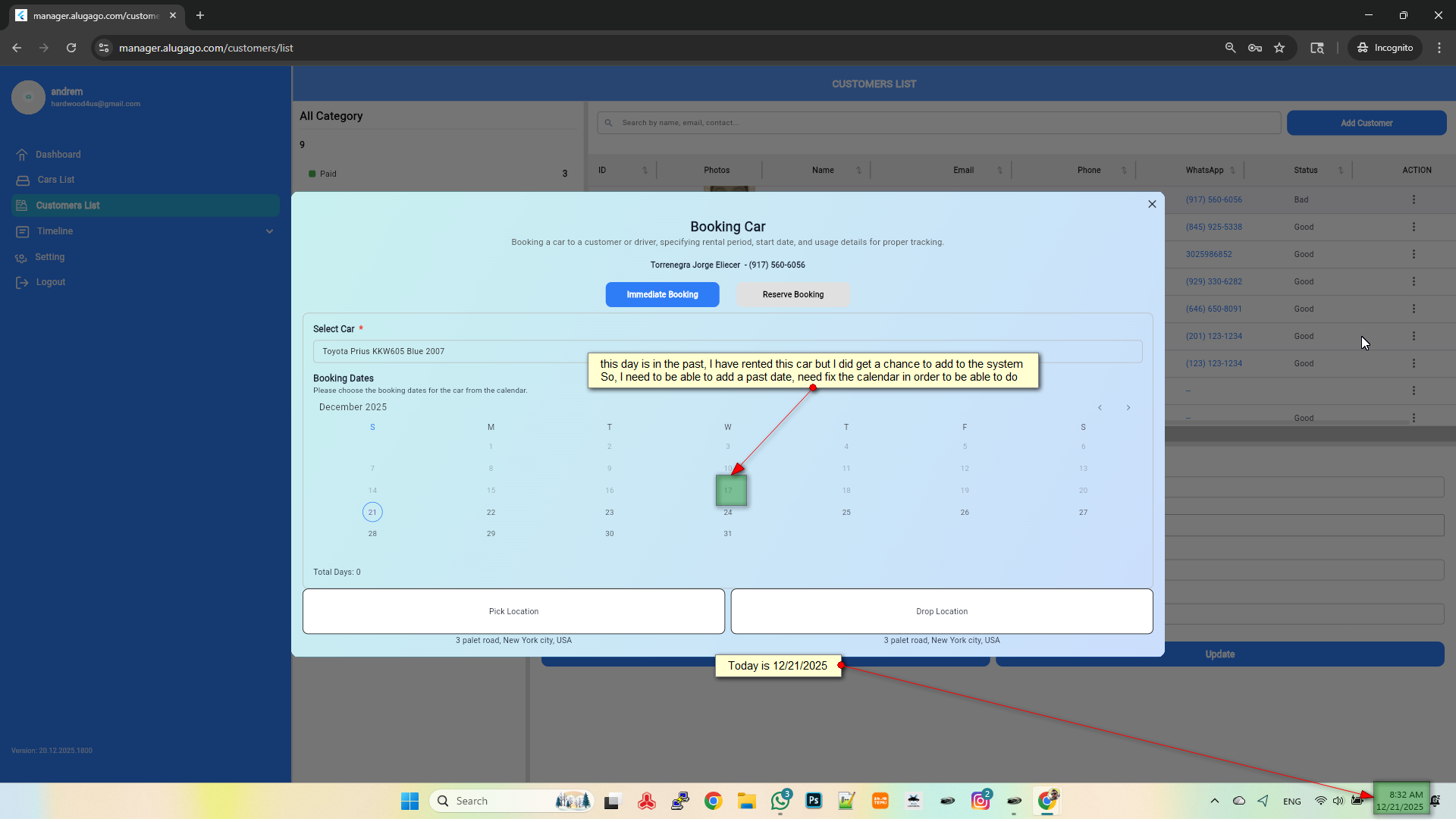Screen dimensions: 1456x822
Task: Open WhatsApp from the taskbar
Action: point(780,801)
